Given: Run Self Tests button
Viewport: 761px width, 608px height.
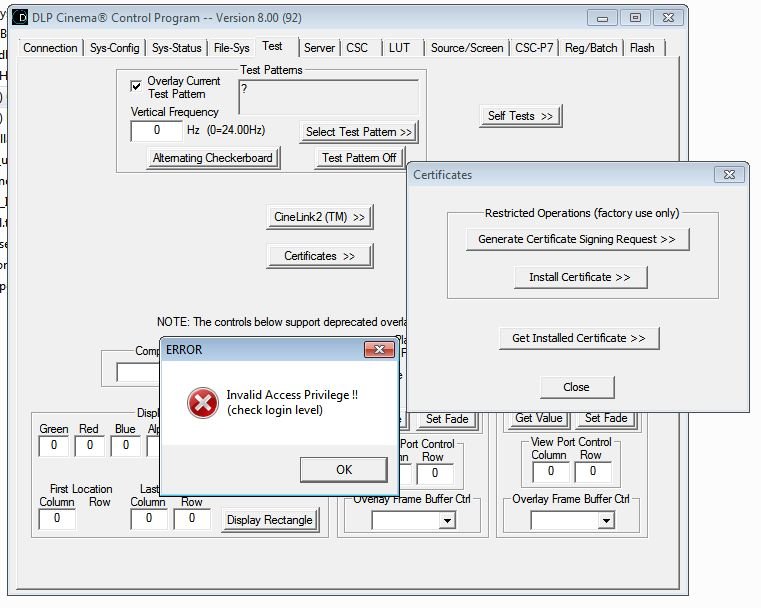Looking at the screenshot, I should click(520, 116).
